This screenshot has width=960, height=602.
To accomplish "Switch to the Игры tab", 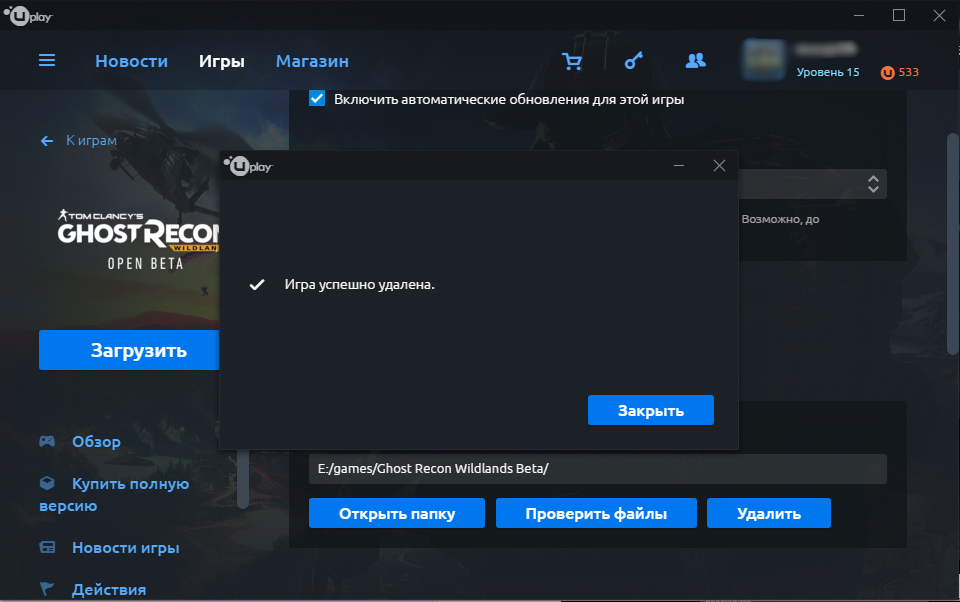I will [222, 61].
